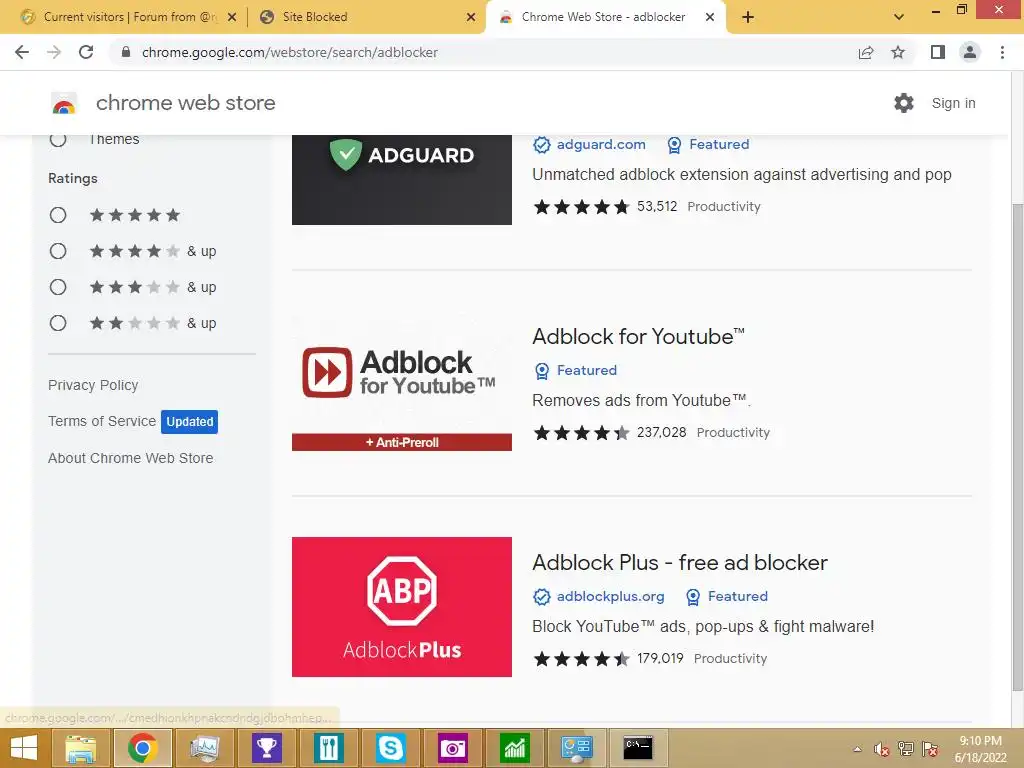Open the command prompt taskbar icon
The width and height of the screenshot is (1024, 768).
point(638,748)
